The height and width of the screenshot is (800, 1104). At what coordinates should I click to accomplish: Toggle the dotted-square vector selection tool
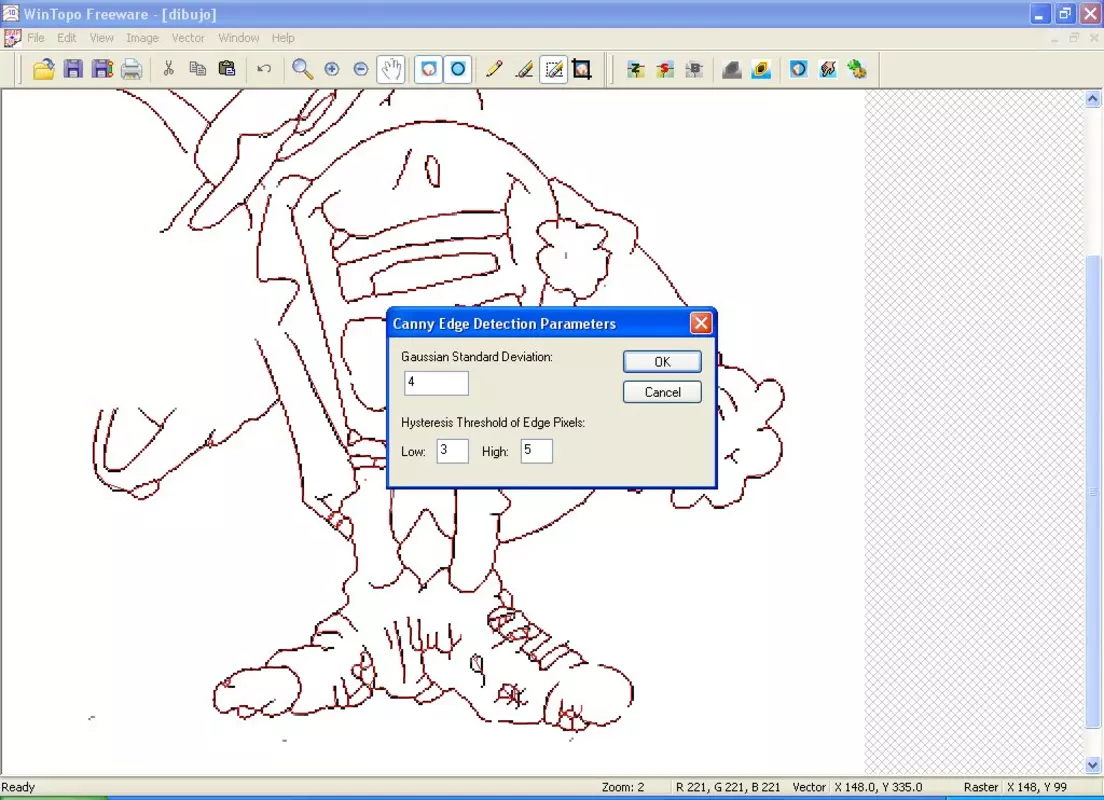553,69
